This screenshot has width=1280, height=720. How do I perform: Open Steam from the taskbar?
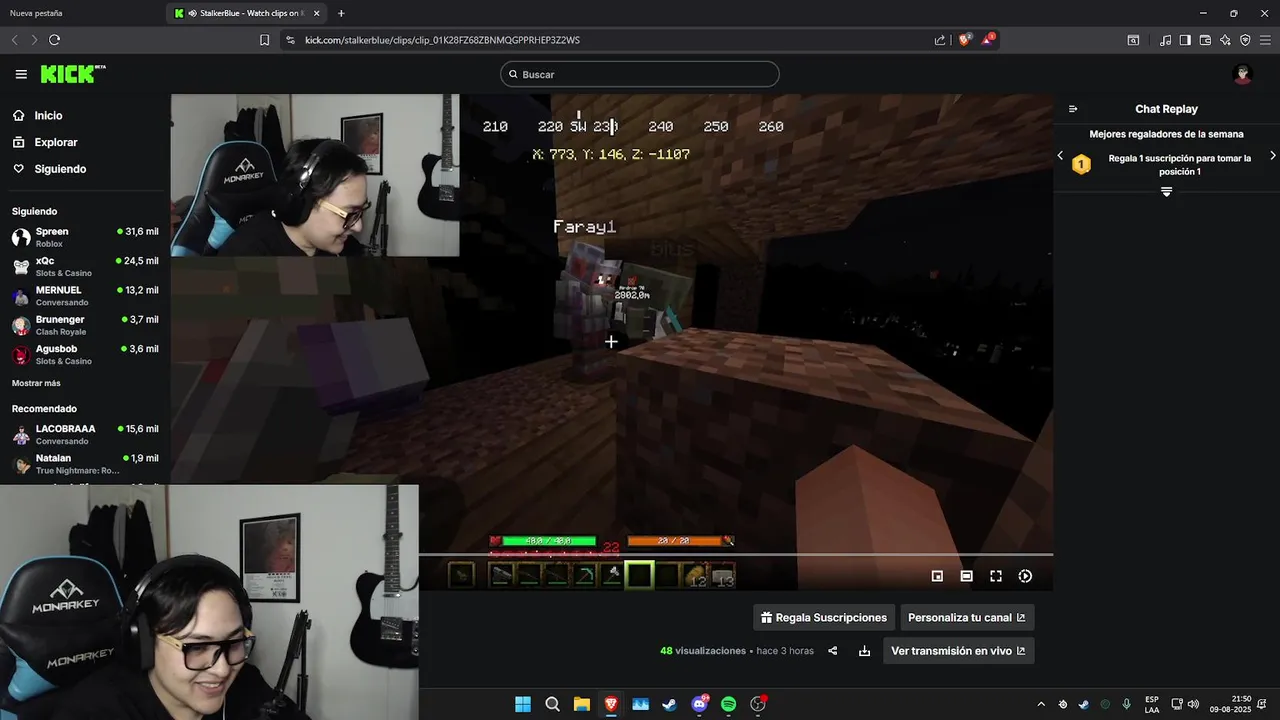(670, 704)
